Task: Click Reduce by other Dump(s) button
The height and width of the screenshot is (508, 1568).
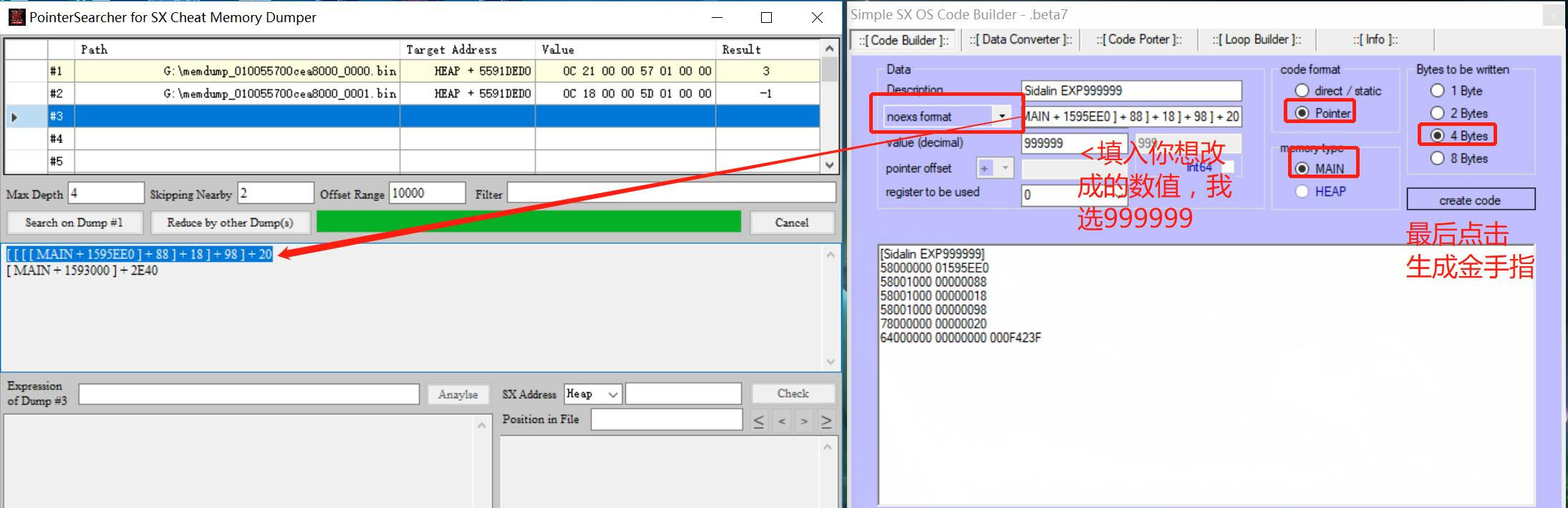Action: coord(231,223)
